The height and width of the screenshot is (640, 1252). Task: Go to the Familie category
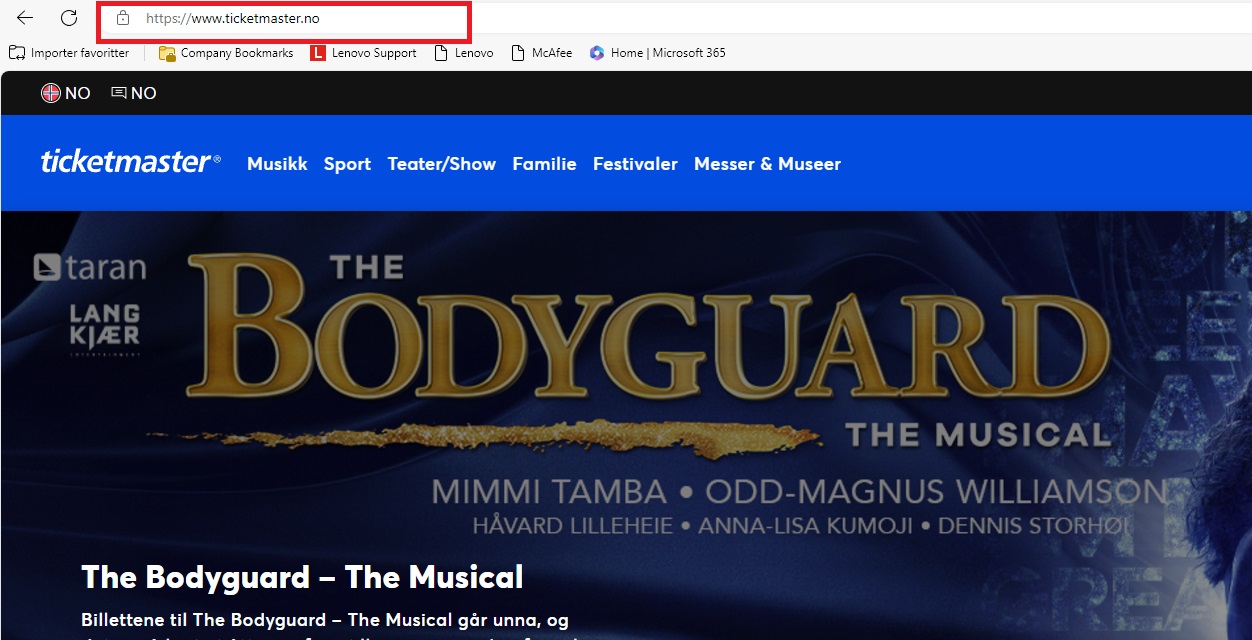[x=544, y=164]
